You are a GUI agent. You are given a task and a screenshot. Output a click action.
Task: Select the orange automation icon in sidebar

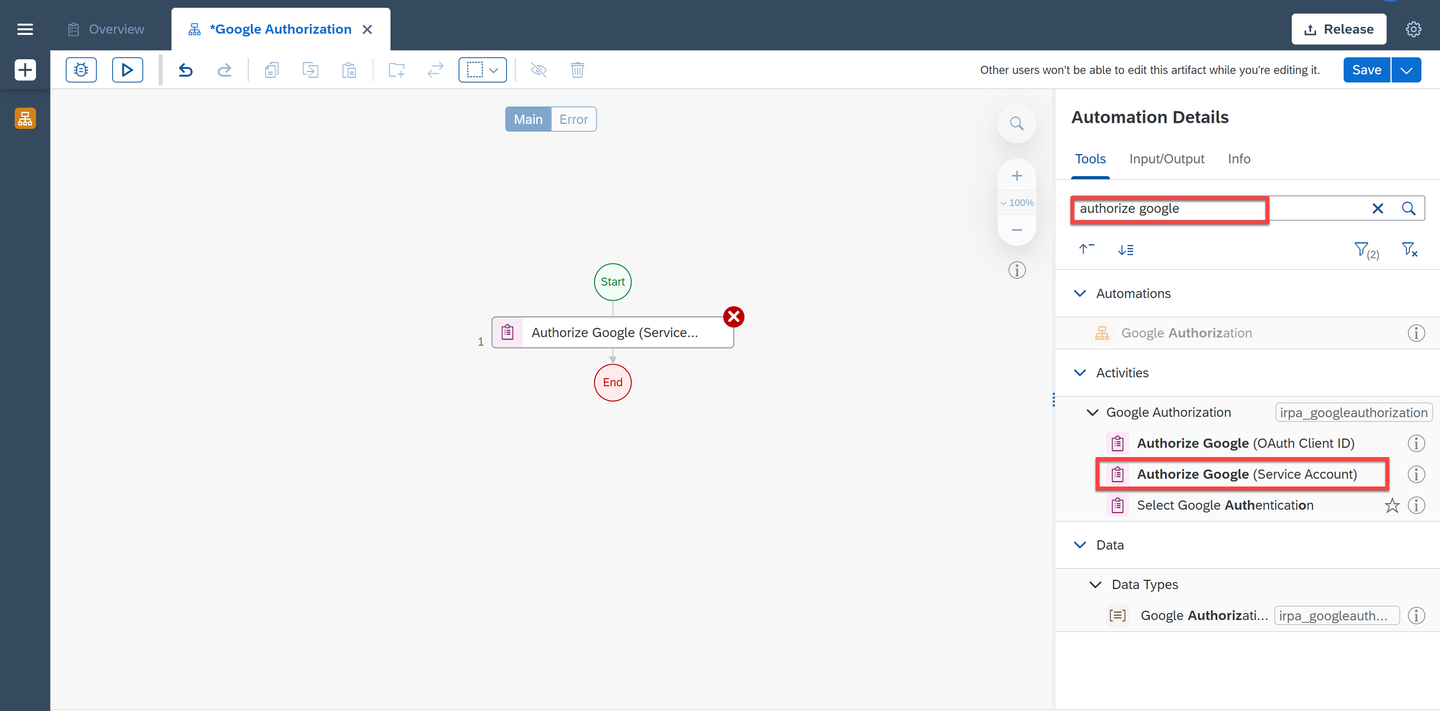25,119
